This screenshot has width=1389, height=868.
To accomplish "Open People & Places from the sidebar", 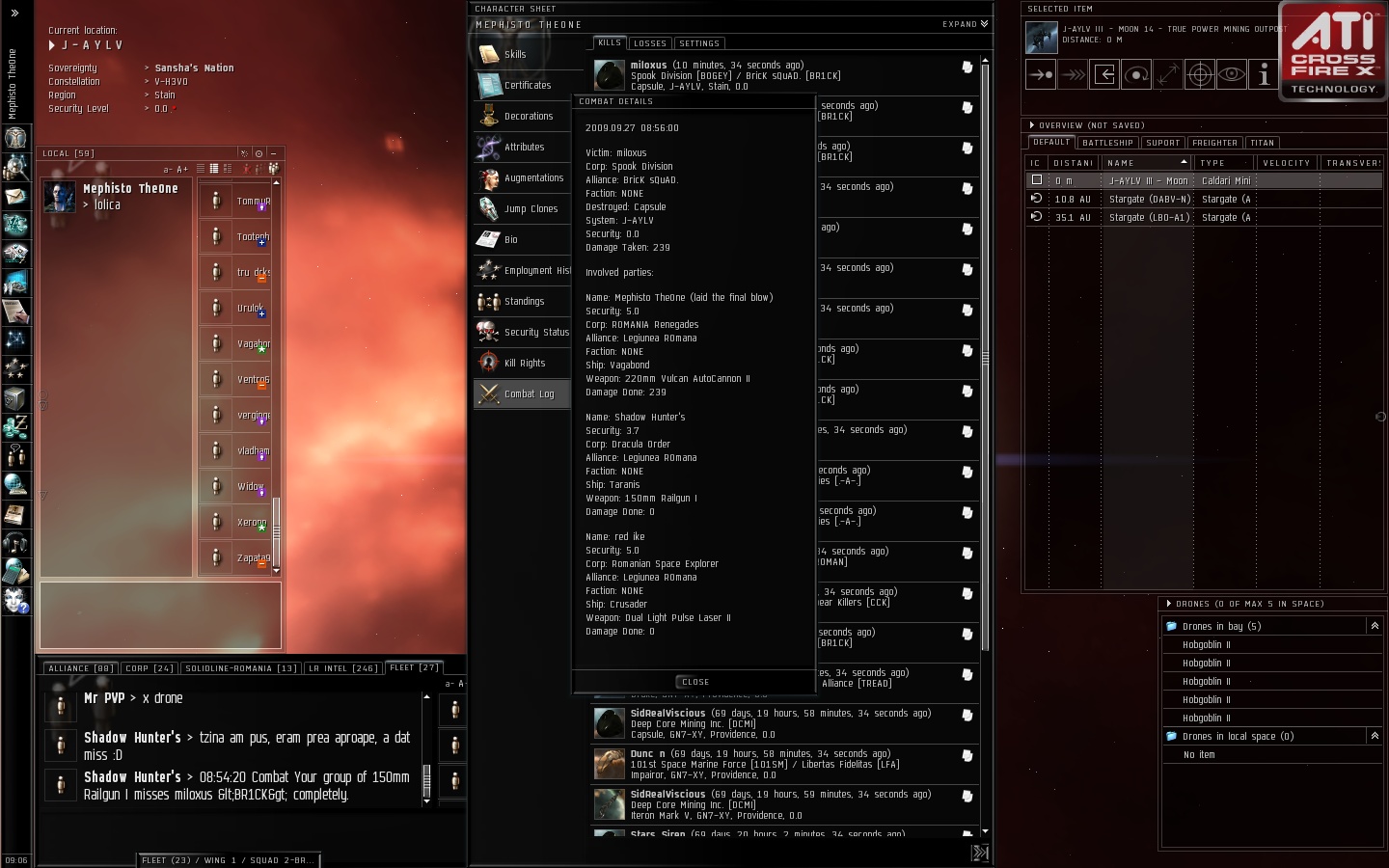I will (x=15, y=168).
